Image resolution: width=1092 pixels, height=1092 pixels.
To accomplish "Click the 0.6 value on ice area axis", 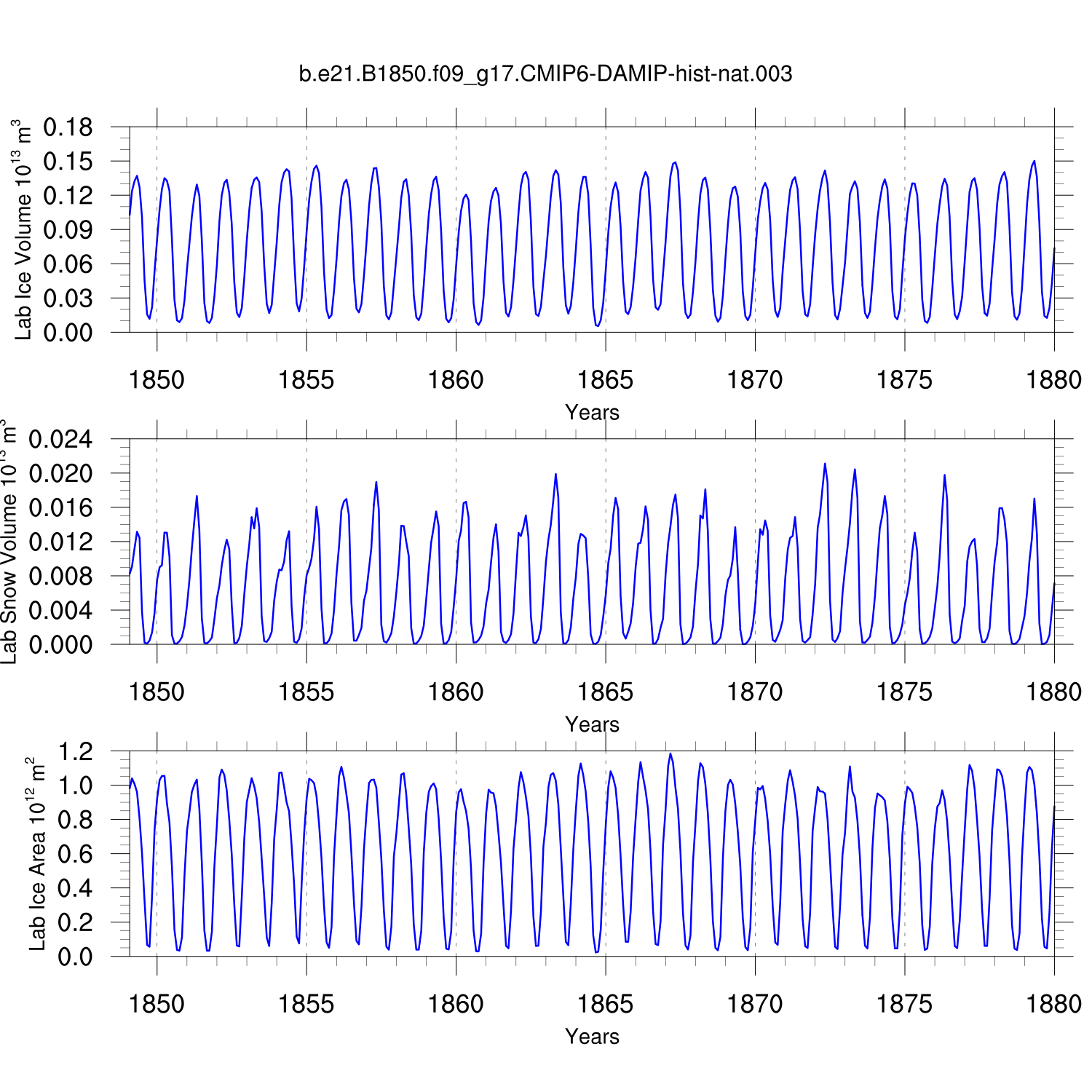I will click(x=76, y=854).
